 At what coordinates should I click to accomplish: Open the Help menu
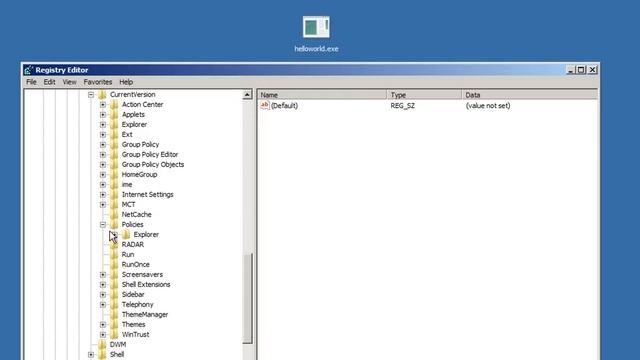tap(126, 82)
